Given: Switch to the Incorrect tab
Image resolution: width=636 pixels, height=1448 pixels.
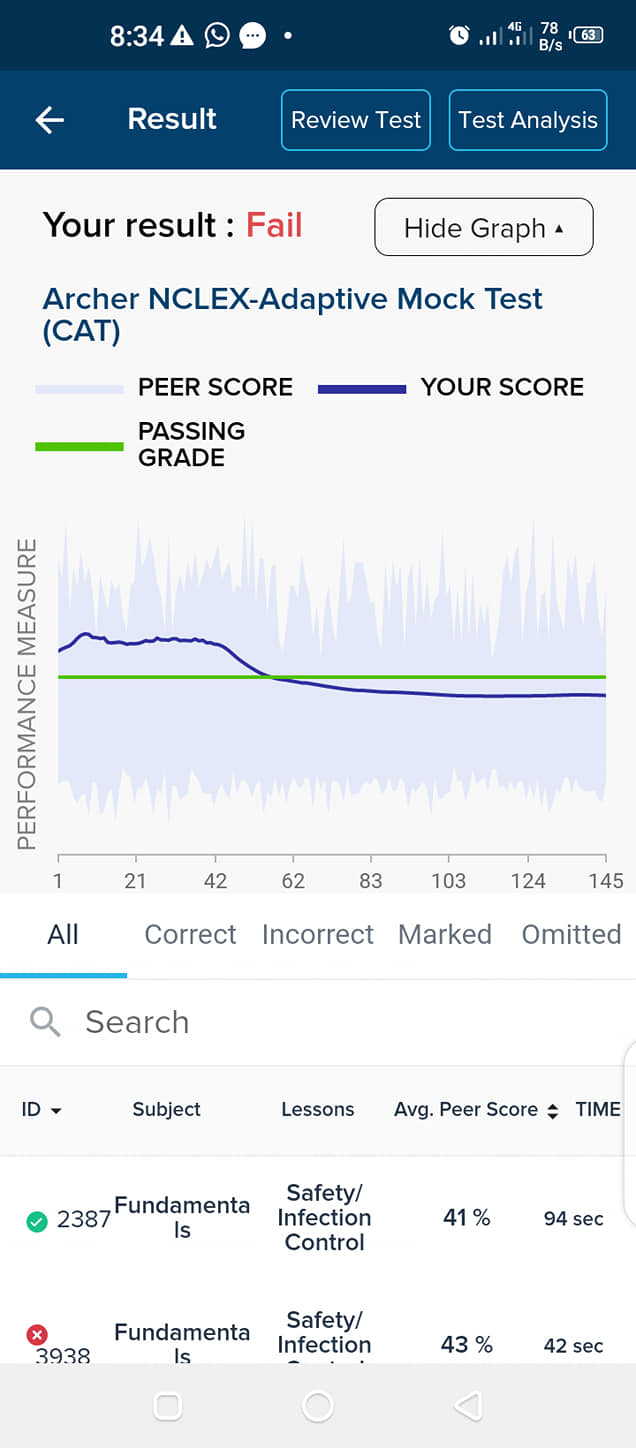Looking at the screenshot, I should pos(317,934).
